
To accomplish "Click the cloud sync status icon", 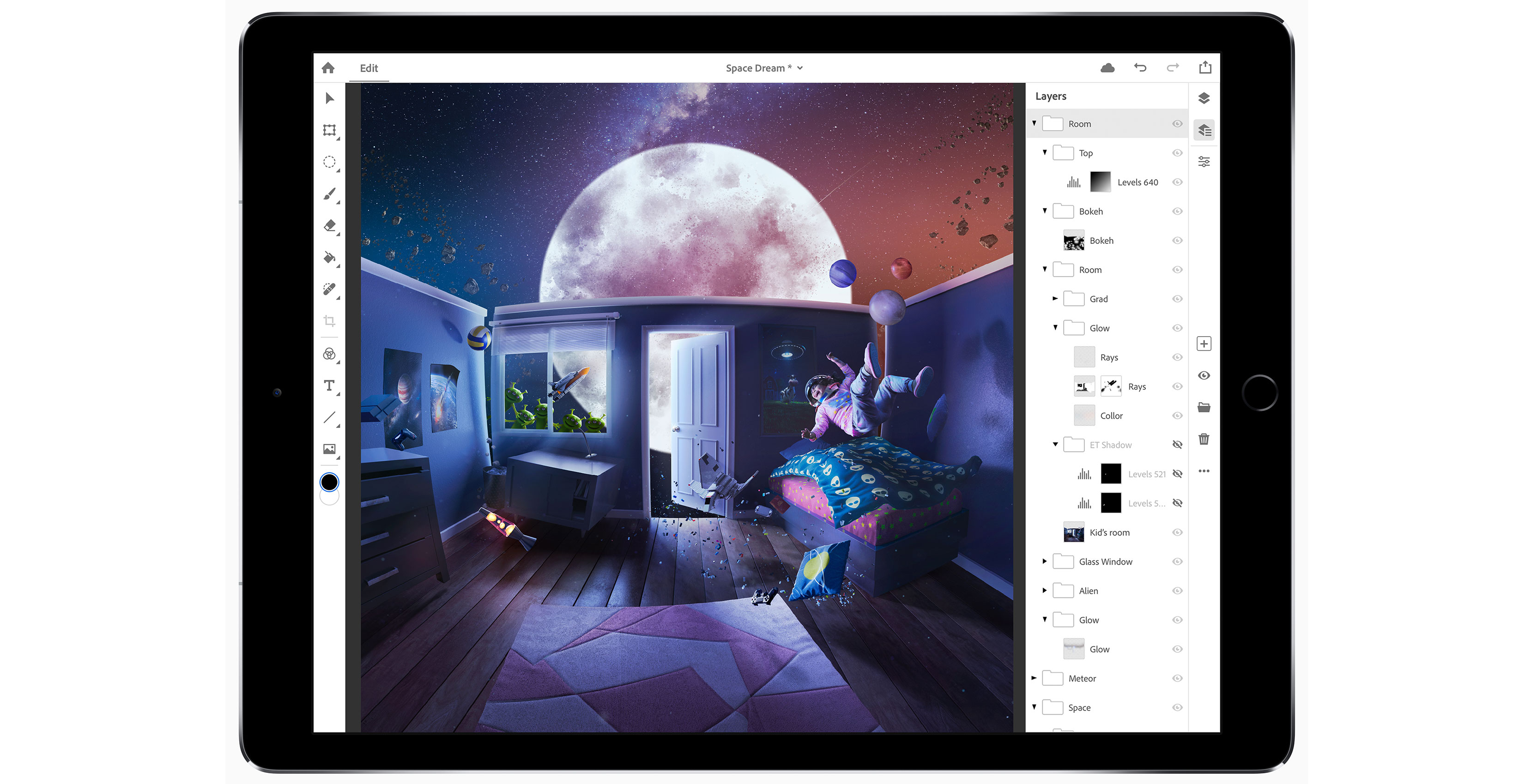I will click(x=1107, y=67).
